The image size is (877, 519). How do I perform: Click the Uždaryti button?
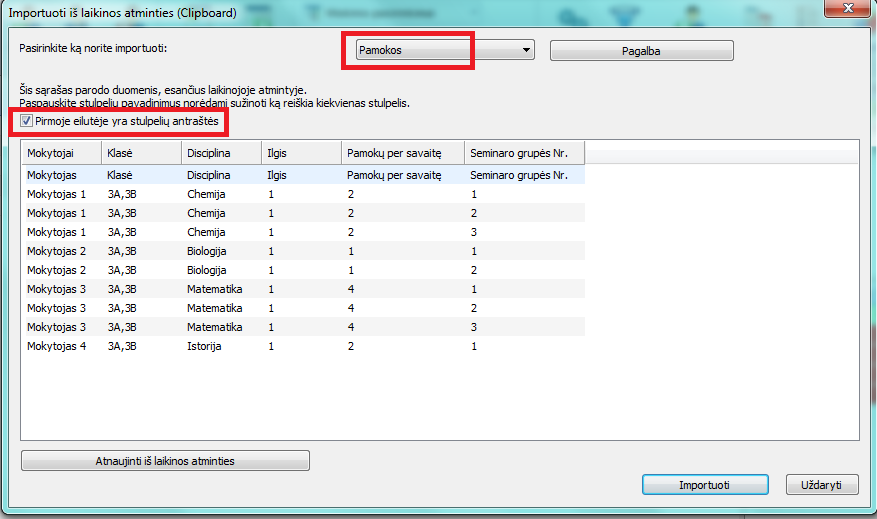(822, 485)
